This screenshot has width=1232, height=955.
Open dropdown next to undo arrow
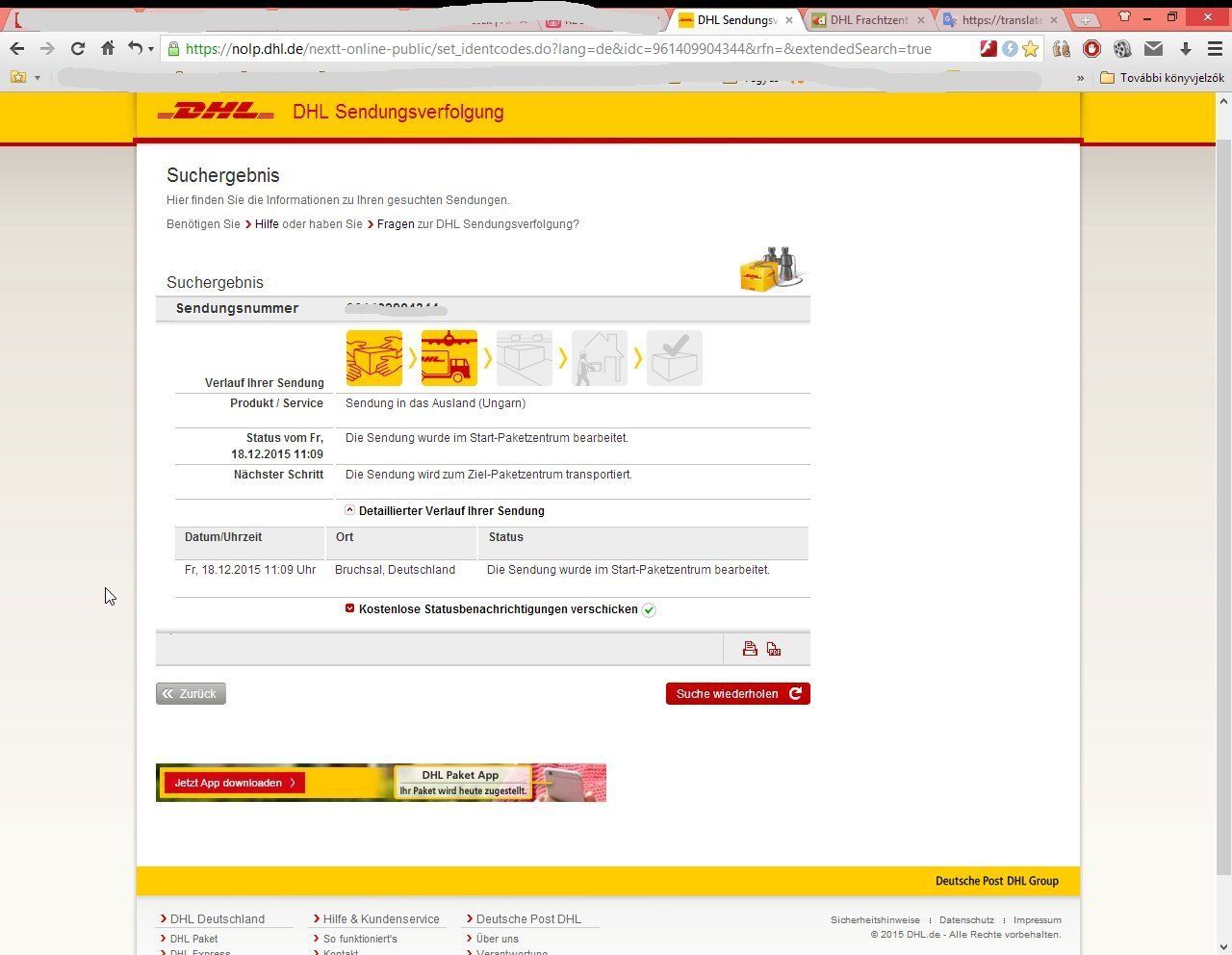(x=151, y=49)
